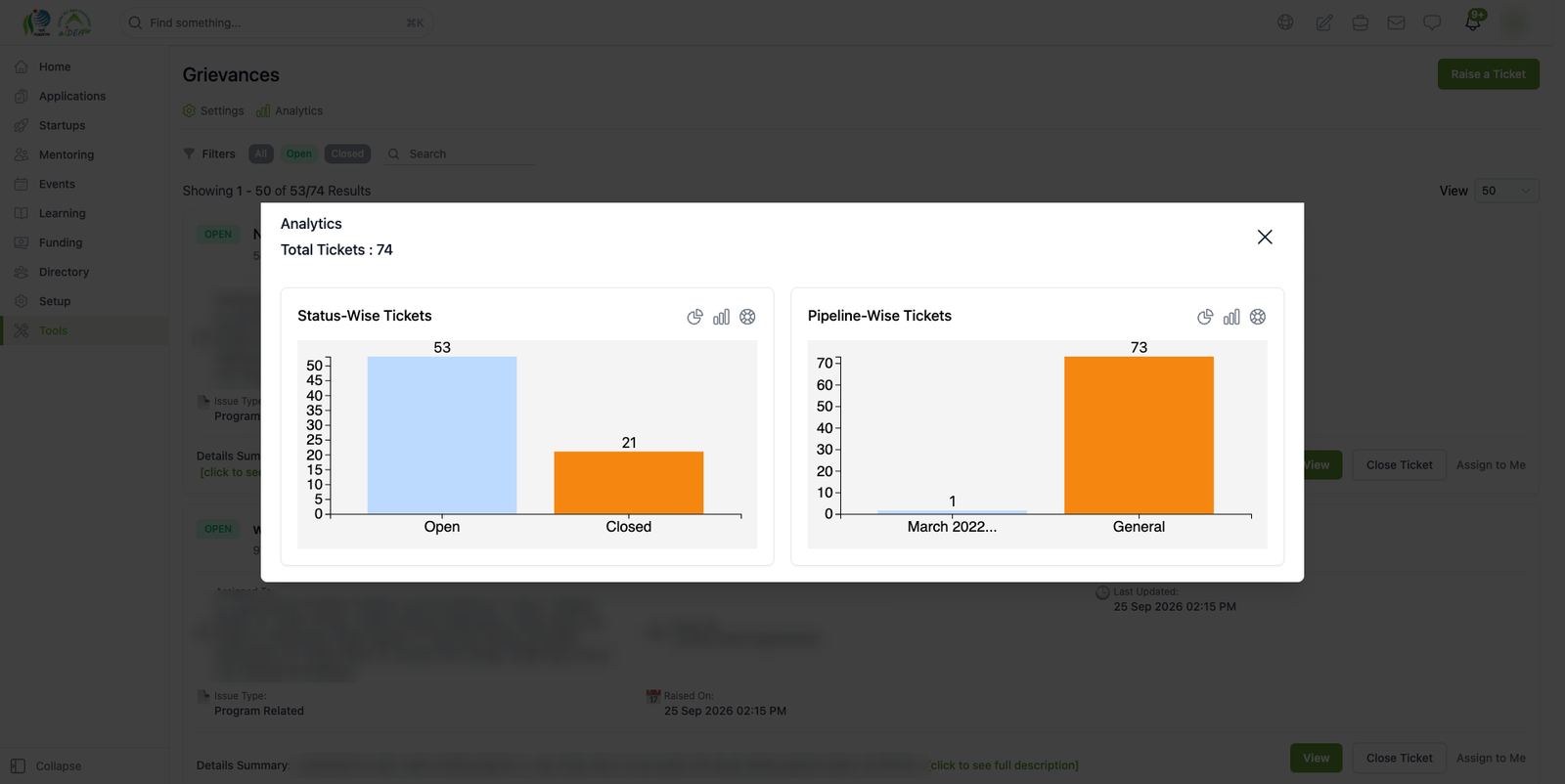Close the Analytics dialog
This screenshot has width=1565, height=784.
pos(1265,237)
